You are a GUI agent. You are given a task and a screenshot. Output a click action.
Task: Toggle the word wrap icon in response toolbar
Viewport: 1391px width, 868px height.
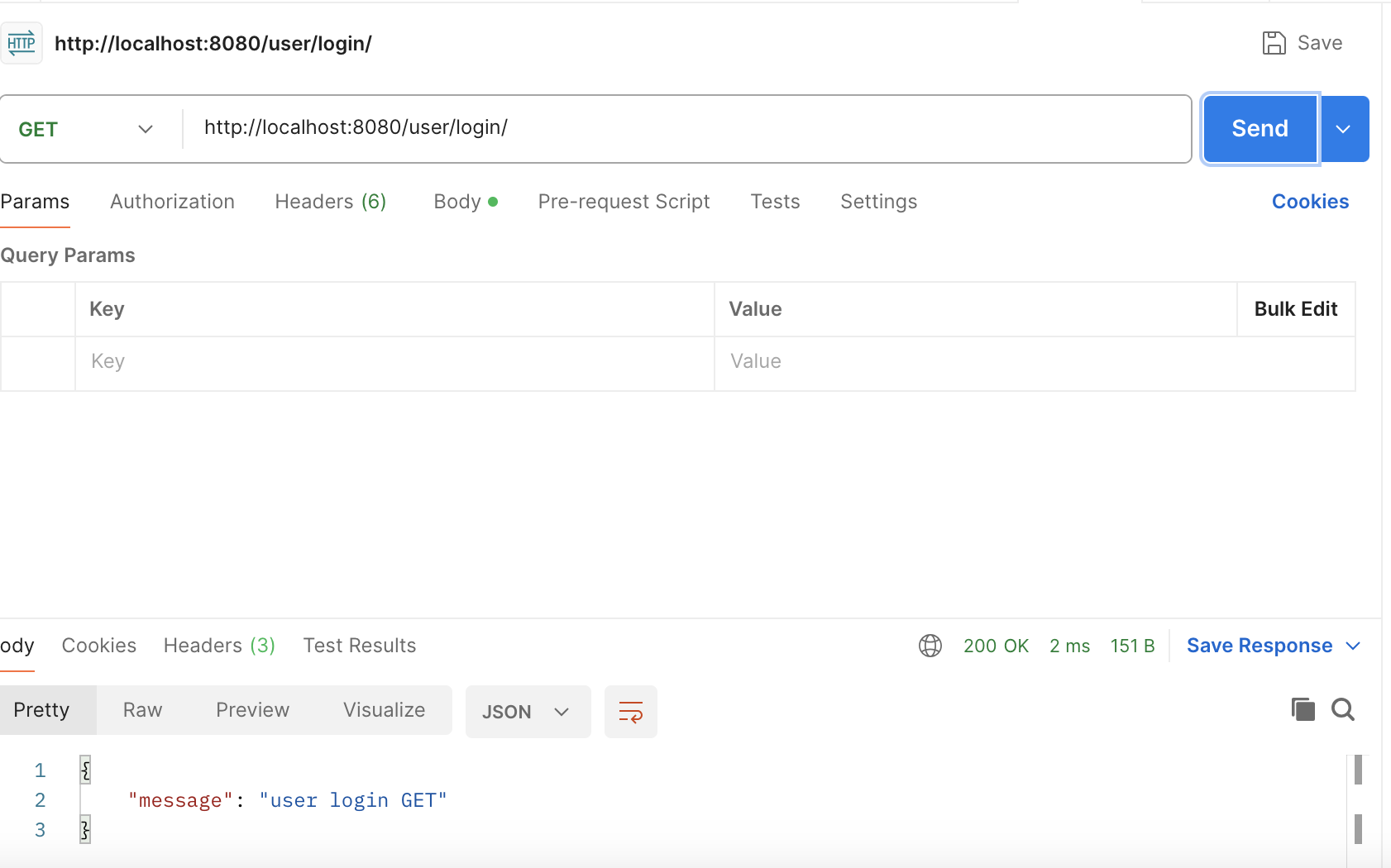click(x=631, y=712)
